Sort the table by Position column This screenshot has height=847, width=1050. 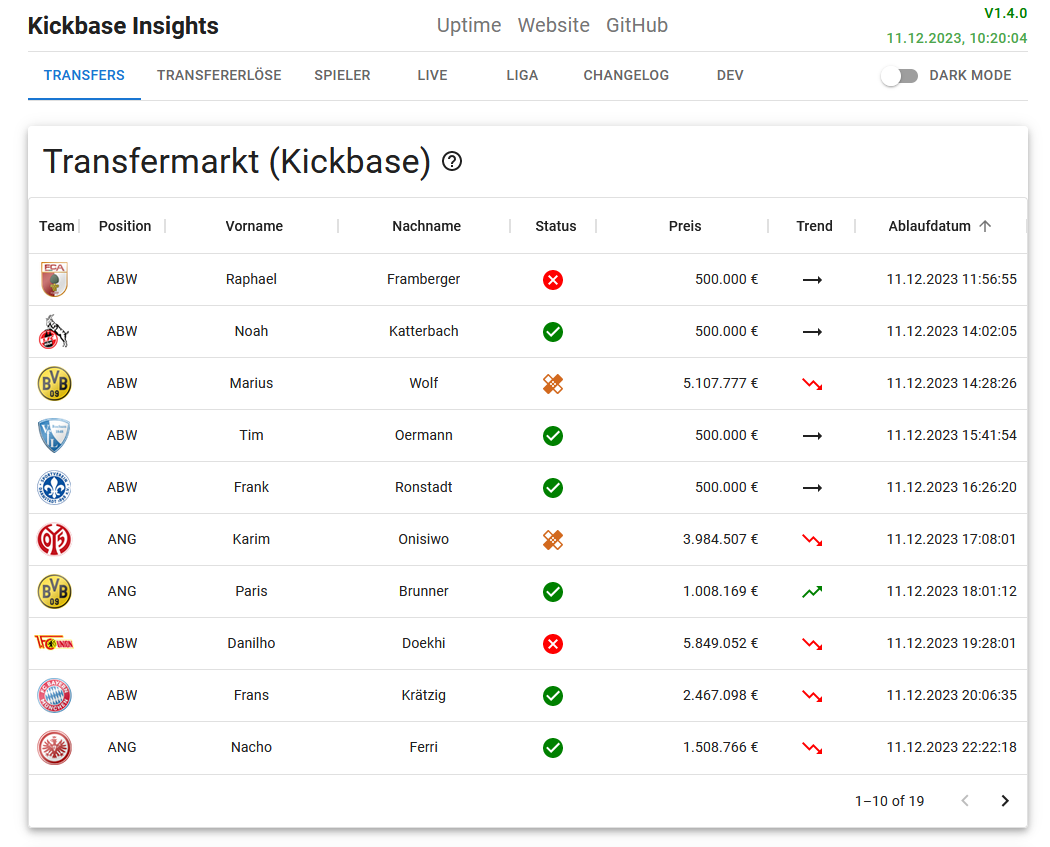point(125,226)
